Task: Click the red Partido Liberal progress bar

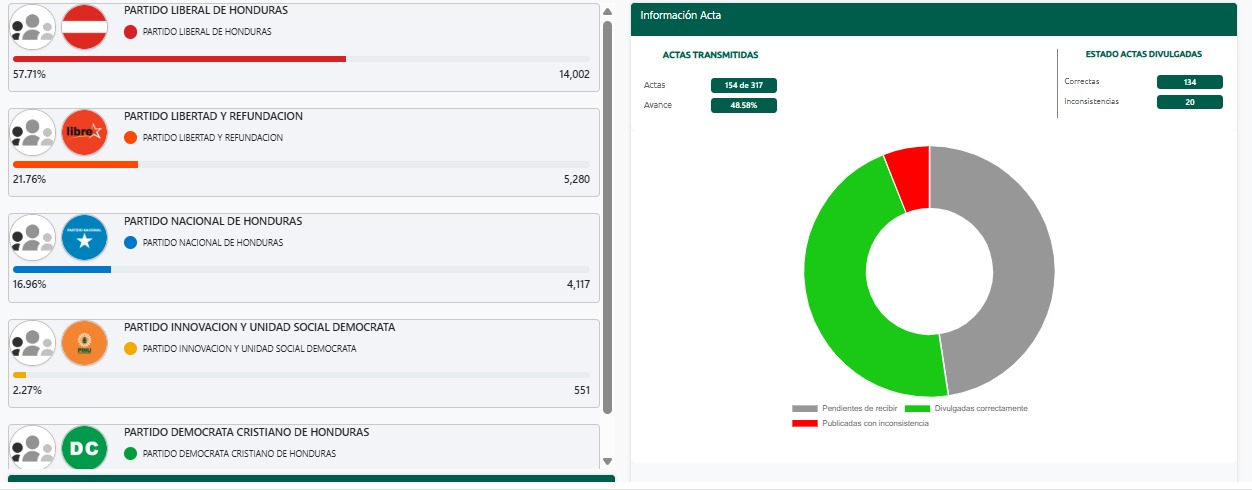Action: pos(179,59)
